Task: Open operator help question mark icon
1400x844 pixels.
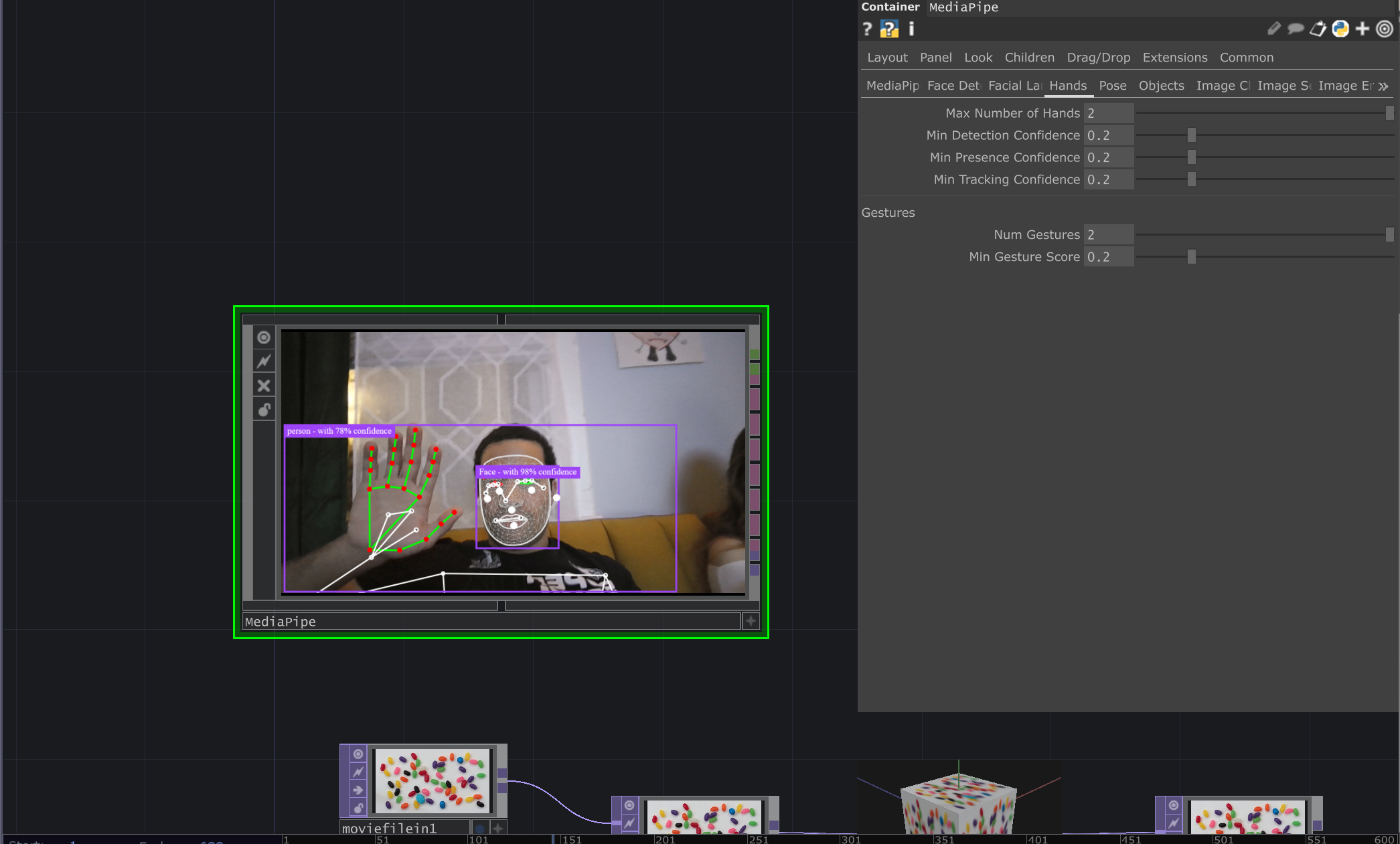Action: 867,29
